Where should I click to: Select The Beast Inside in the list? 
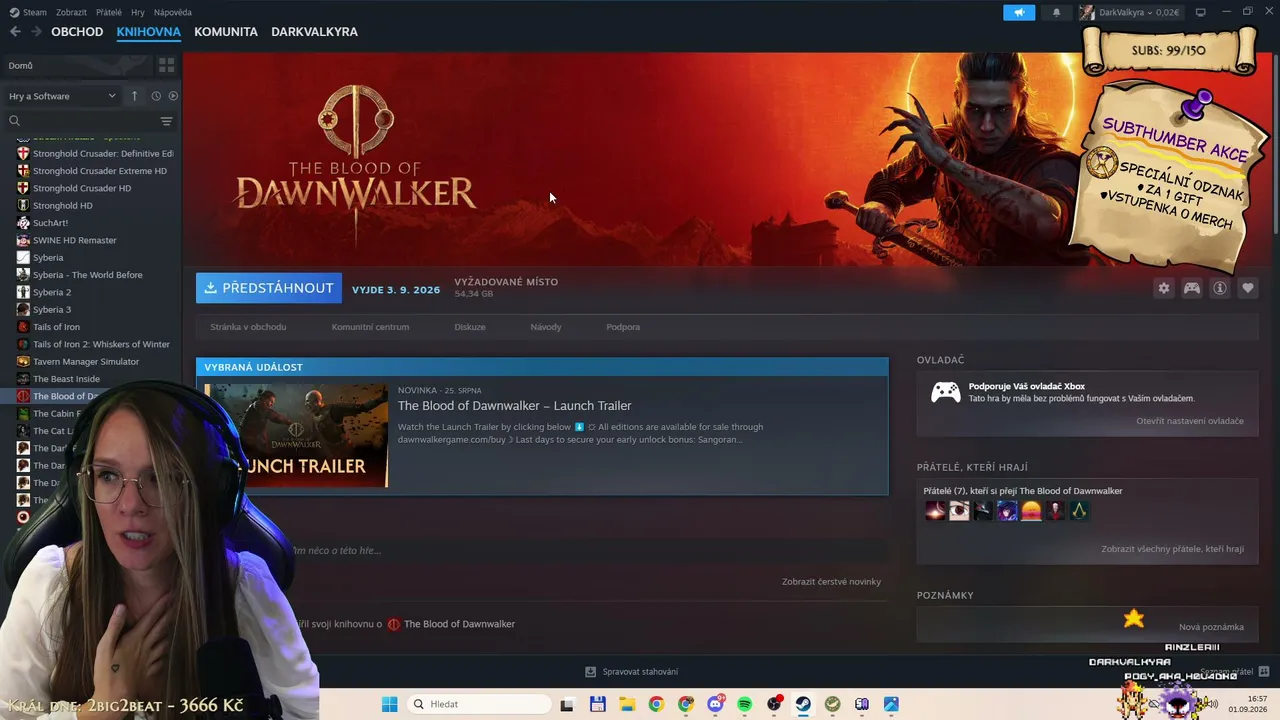pyautogui.click(x=66, y=379)
